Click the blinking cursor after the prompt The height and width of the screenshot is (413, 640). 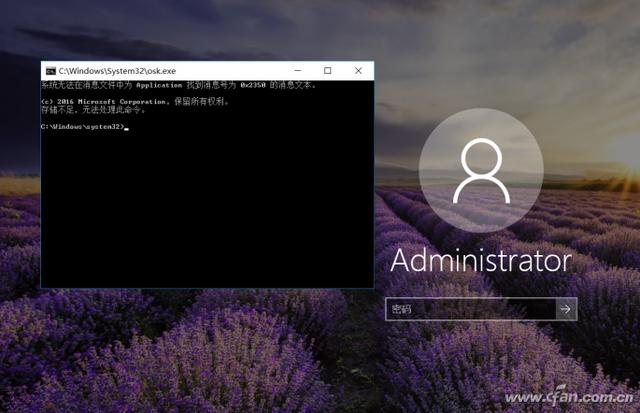(x=127, y=129)
